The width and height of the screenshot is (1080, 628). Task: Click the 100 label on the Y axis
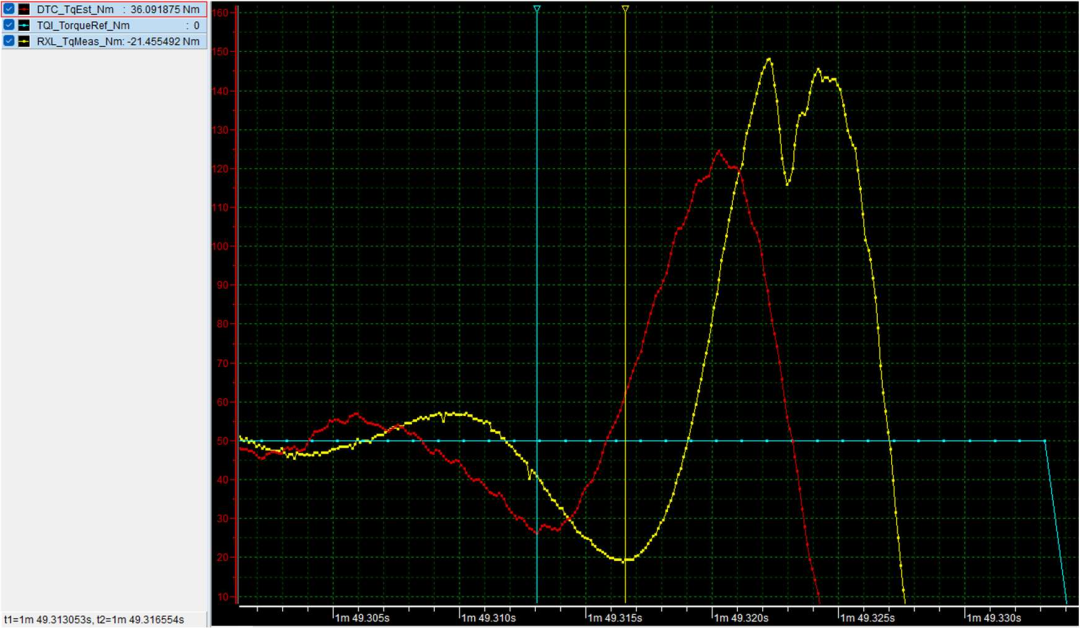220,246
